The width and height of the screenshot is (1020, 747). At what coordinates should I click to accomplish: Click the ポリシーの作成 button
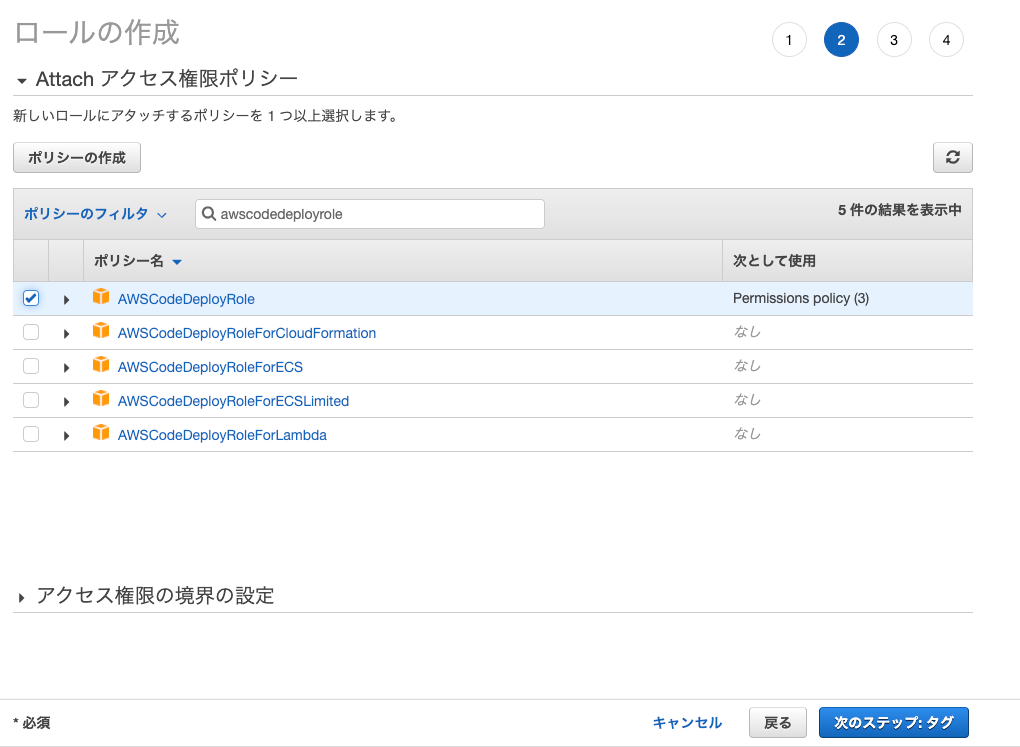(76, 157)
